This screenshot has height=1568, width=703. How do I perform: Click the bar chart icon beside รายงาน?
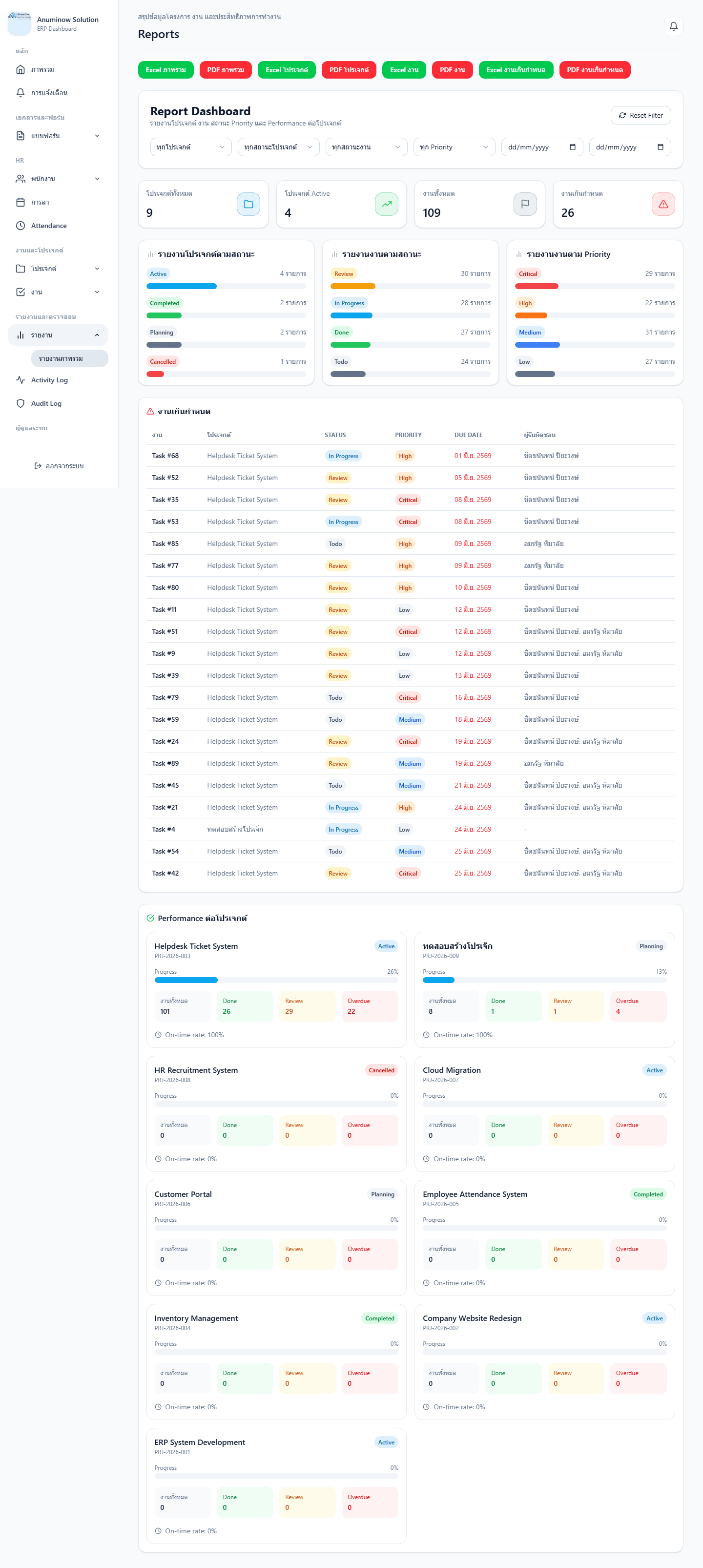click(21, 335)
